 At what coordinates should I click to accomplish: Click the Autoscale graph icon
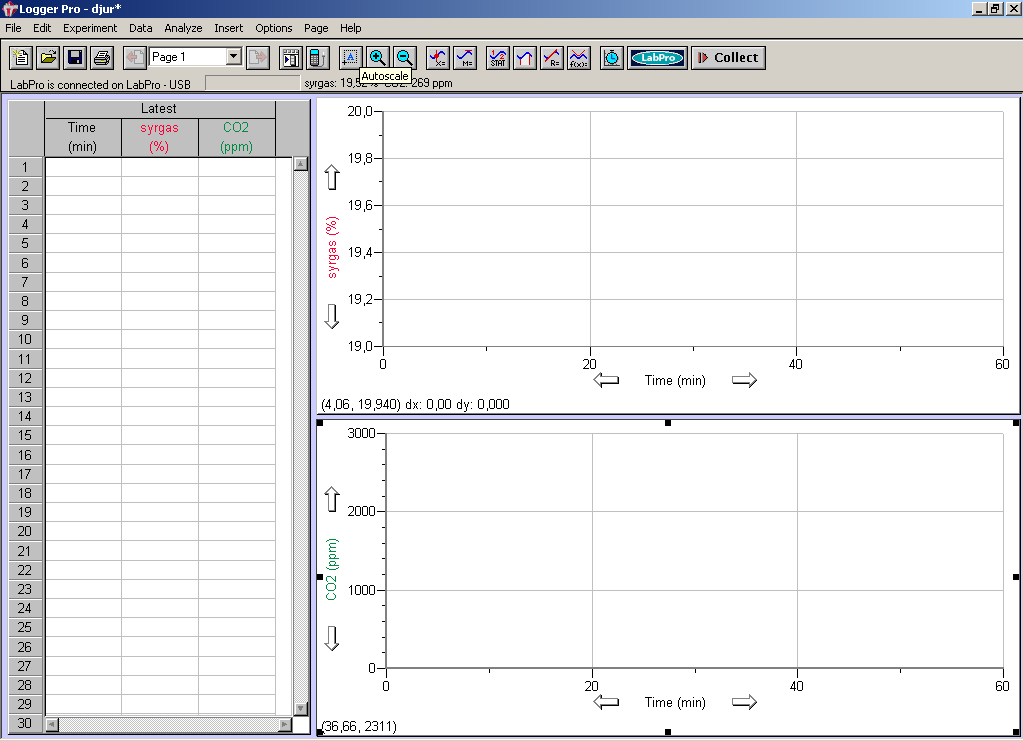350,57
